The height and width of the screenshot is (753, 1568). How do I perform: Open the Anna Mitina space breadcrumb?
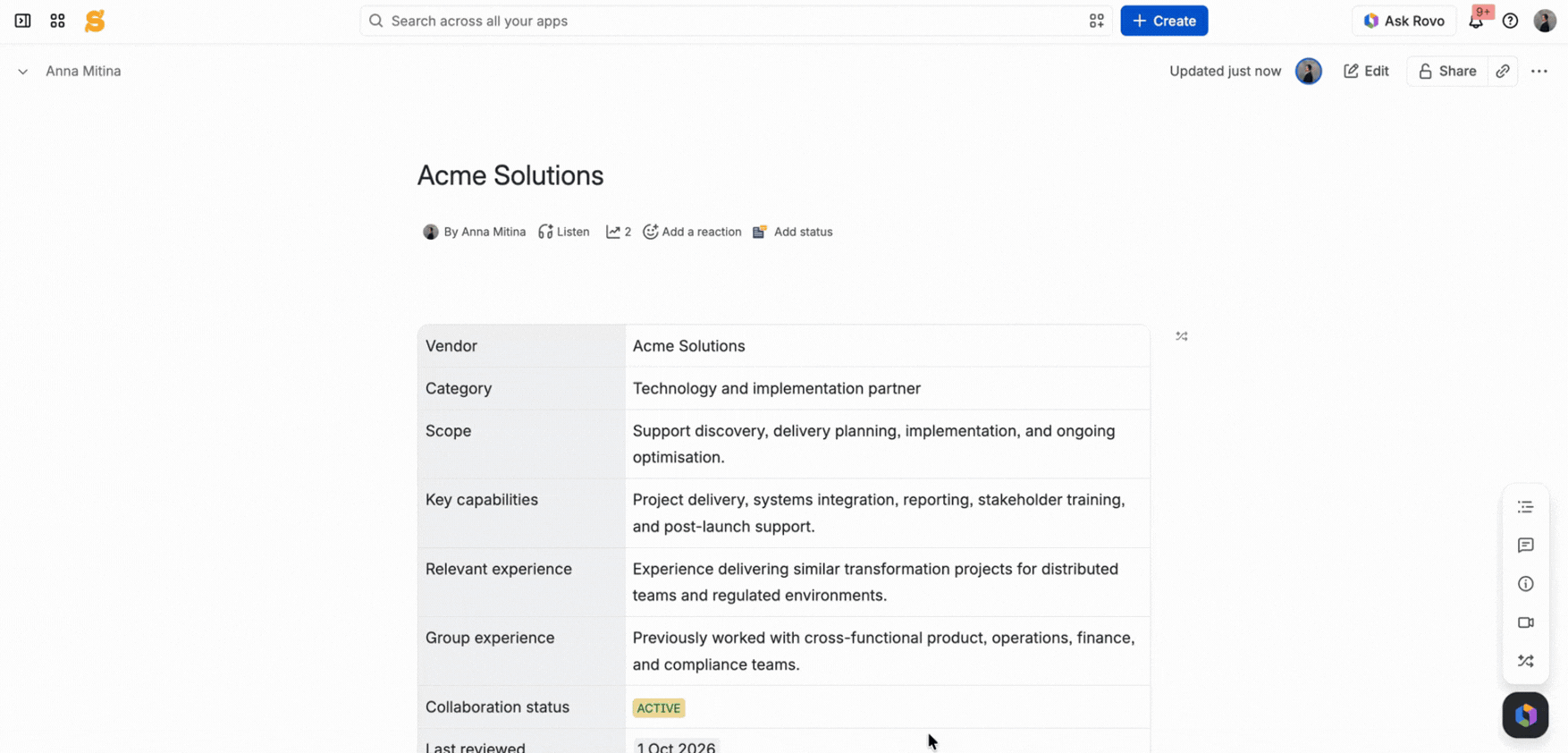[x=83, y=71]
